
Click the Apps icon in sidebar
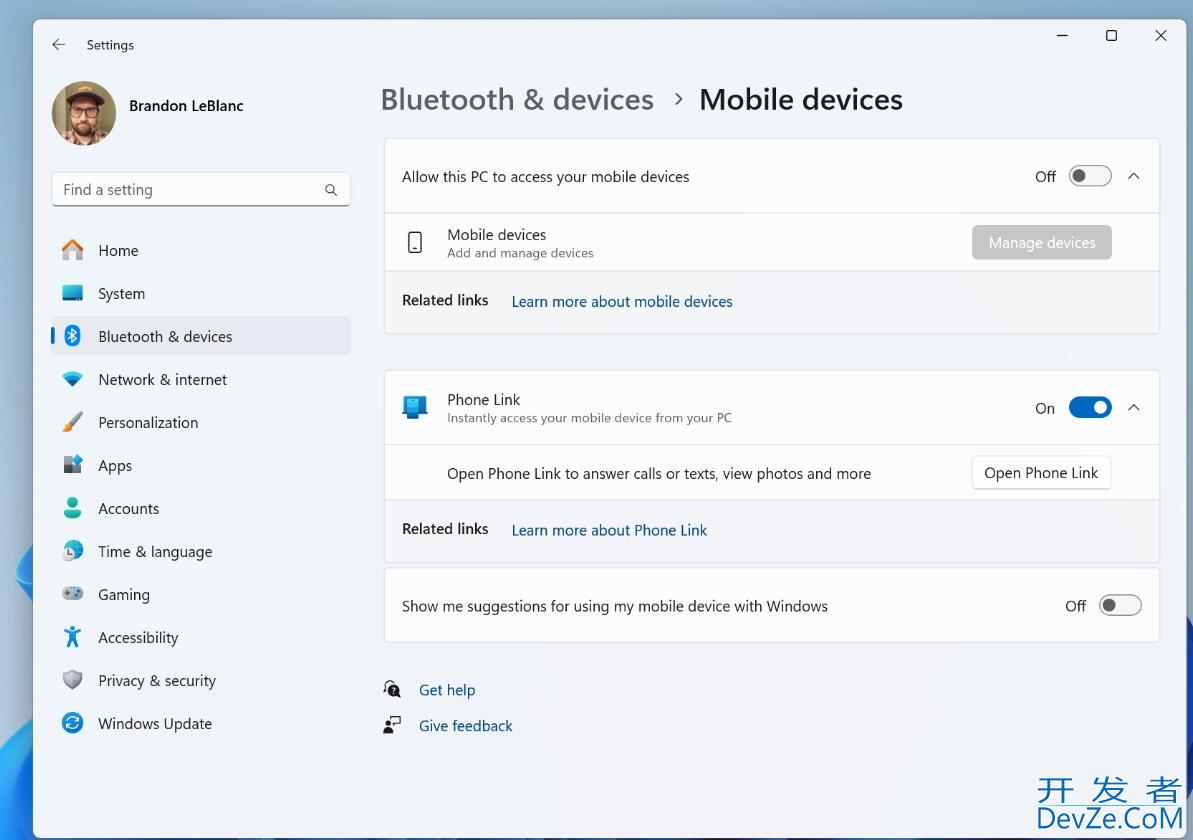pos(72,465)
